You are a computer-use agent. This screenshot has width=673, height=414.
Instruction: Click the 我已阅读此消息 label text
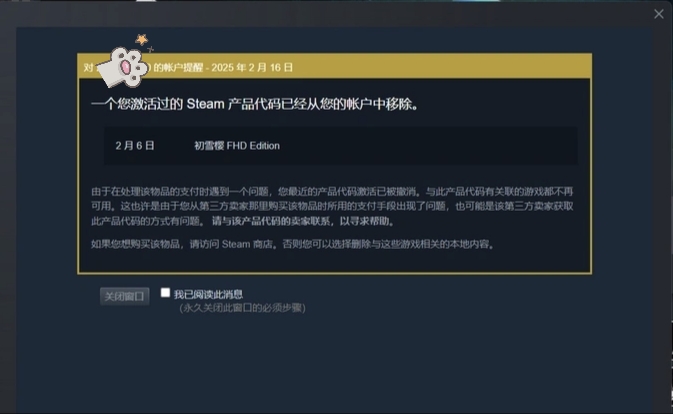(x=208, y=294)
